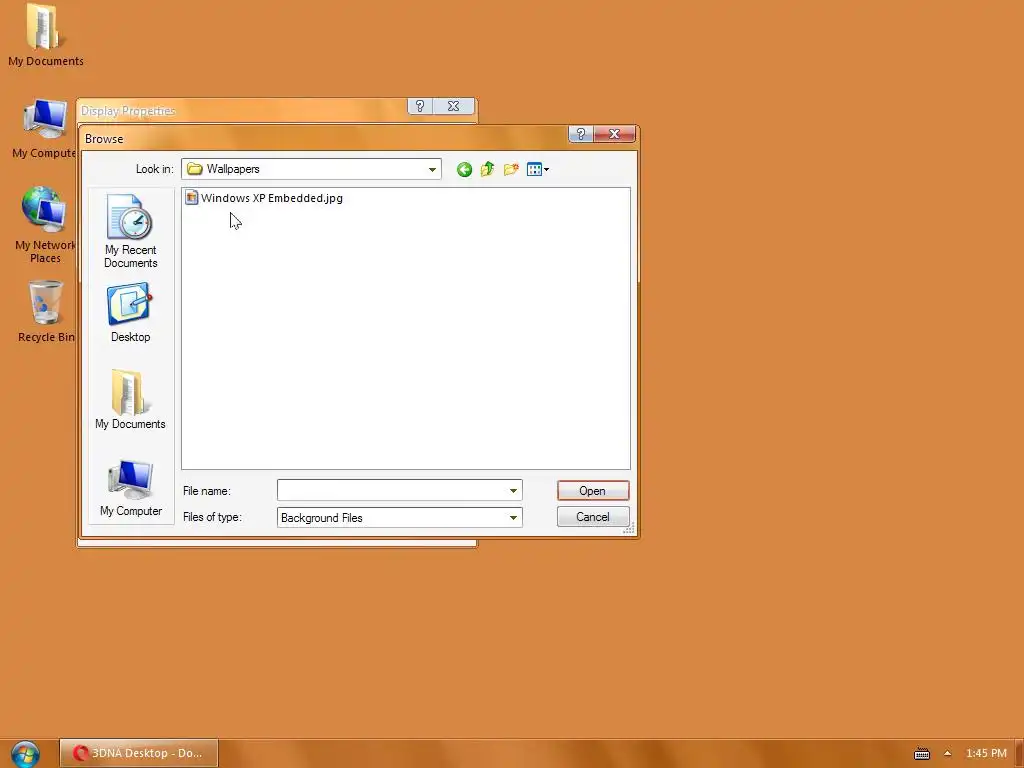Image resolution: width=1024 pixels, height=768 pixels.
Task: Select the My Computer desktop icon
Action: [x=44, y=129]
